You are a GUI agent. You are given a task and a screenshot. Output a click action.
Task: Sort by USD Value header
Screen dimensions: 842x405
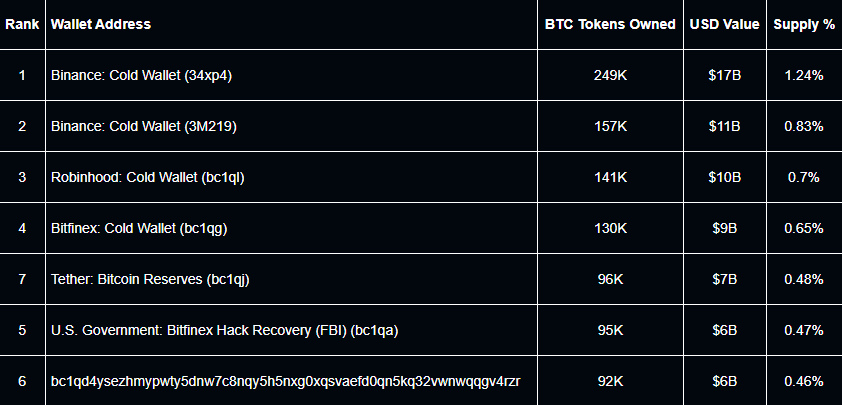724,24
